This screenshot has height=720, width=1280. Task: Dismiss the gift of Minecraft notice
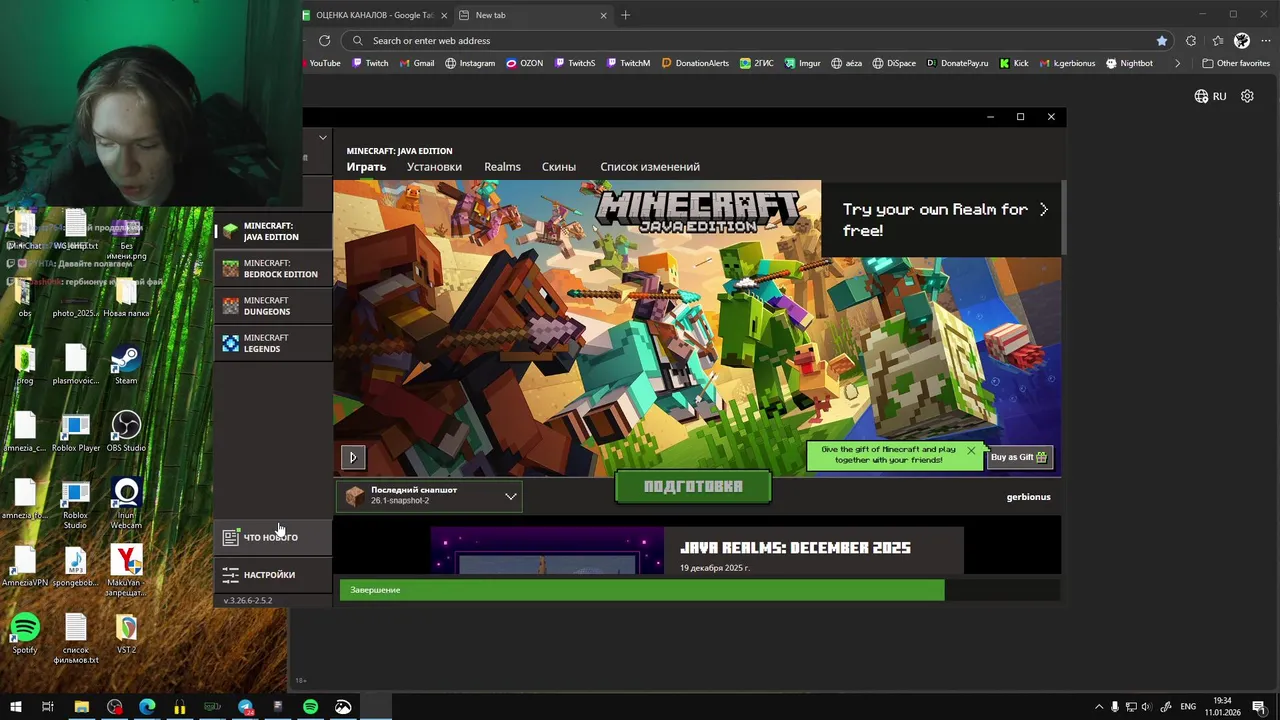point(970,451)
